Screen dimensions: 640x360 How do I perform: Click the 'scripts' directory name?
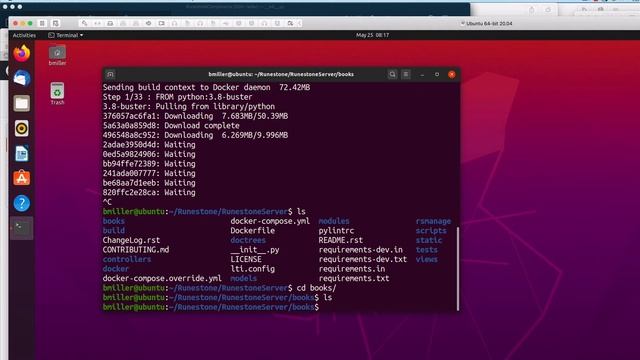(431, 231)
